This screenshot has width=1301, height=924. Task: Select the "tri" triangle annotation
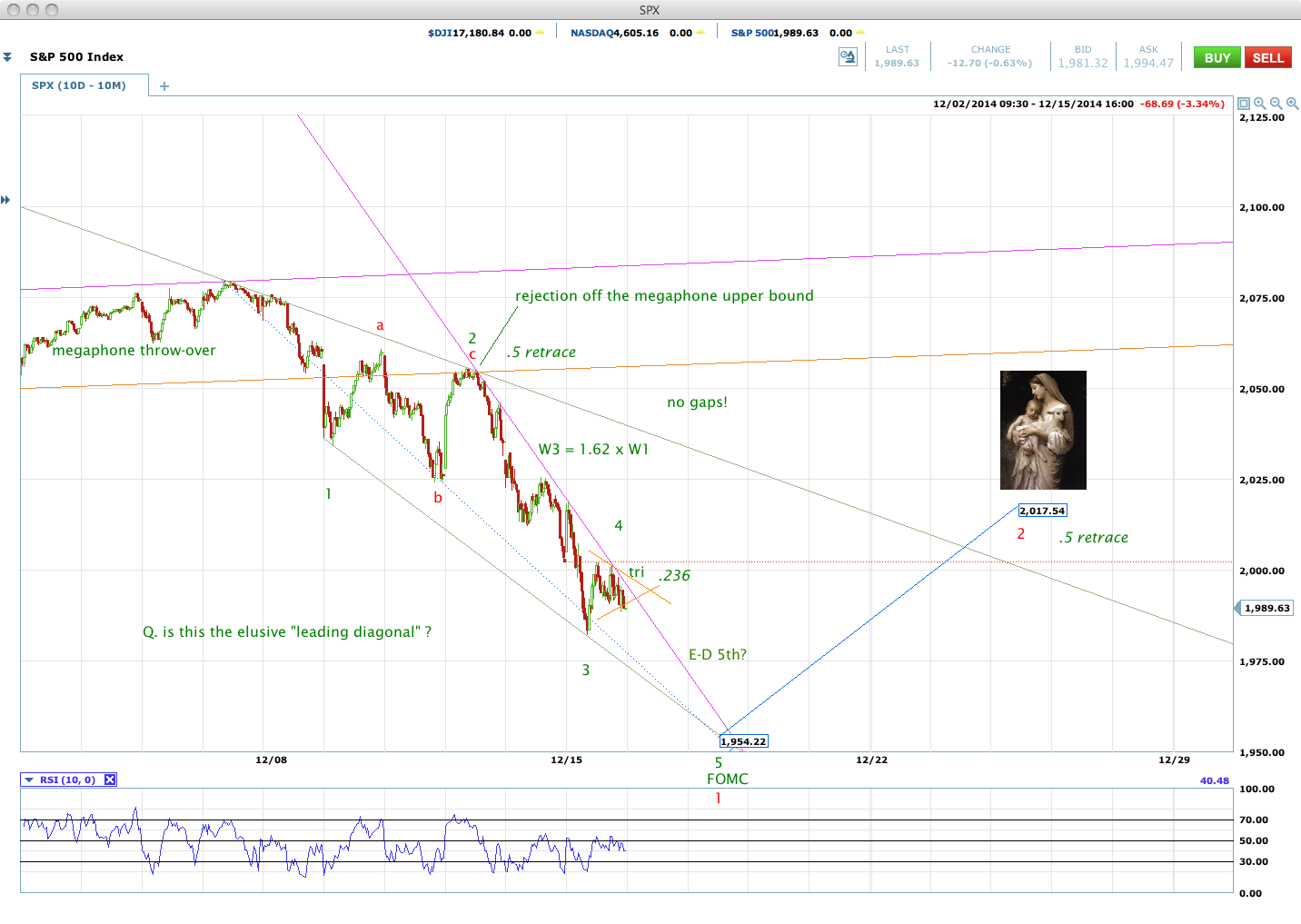(636, 572)
